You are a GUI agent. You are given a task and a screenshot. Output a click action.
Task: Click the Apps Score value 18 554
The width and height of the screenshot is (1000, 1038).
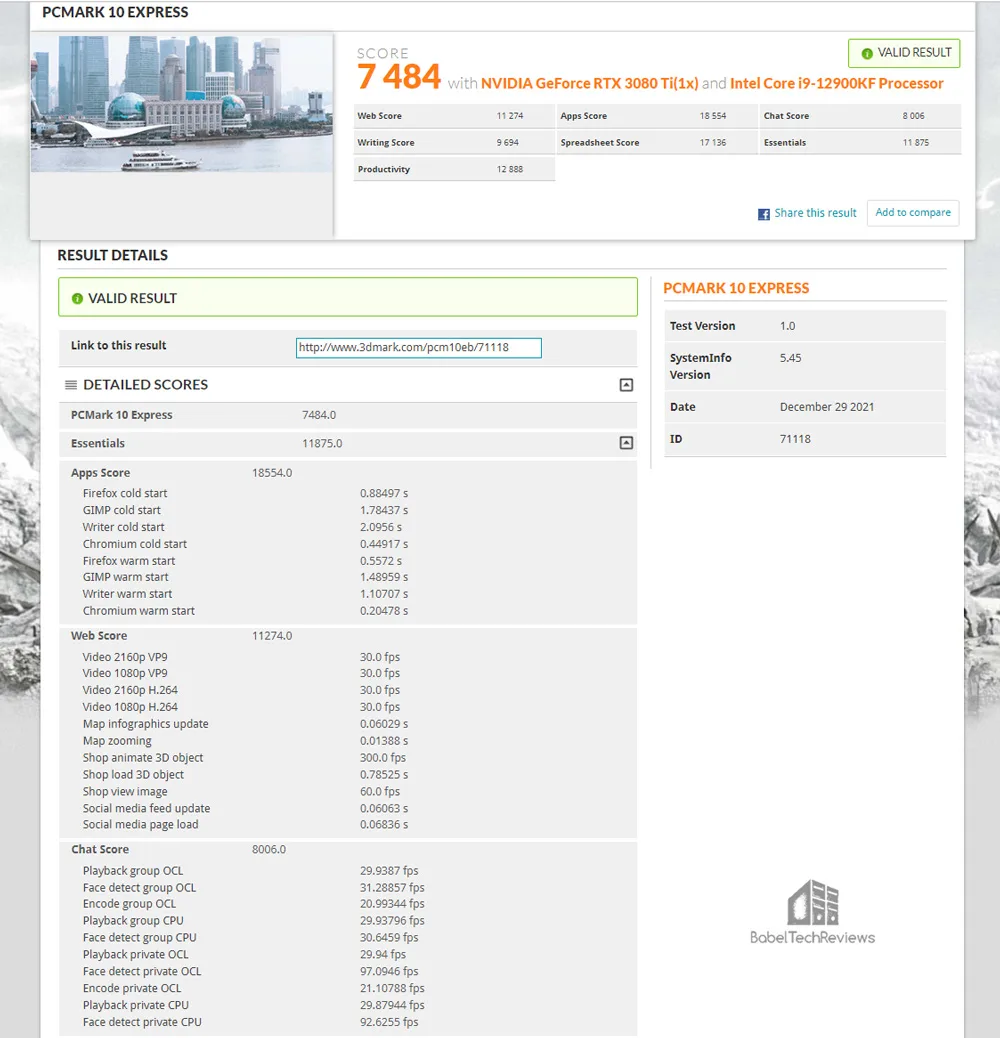coord(713,116)
